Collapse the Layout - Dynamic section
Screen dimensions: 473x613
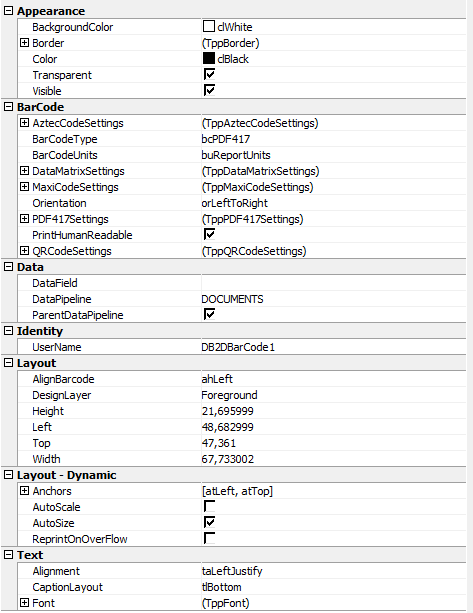pyautogui.click(x=8, y=475)
